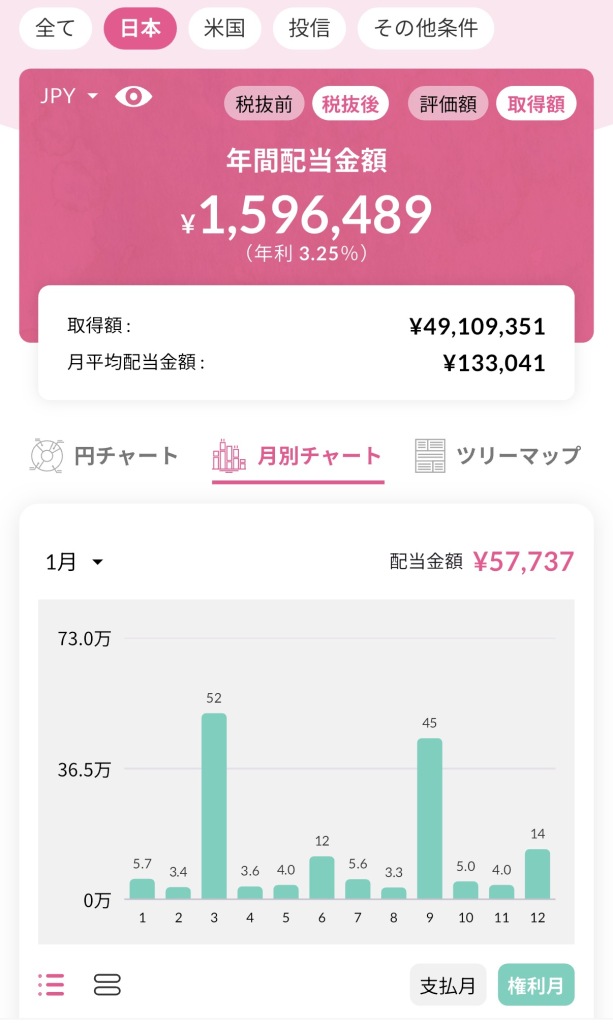Tap the March bar in chart
The image size is (613, 1024).
pos(214,806)
